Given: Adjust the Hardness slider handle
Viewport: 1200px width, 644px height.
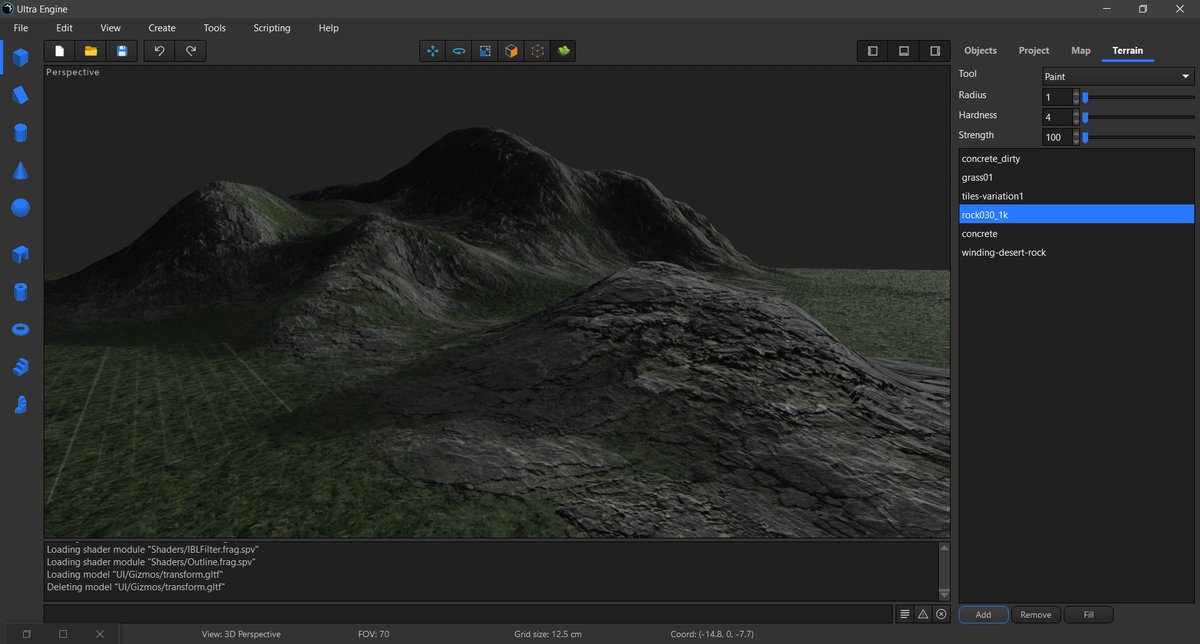Looking at the screenshot, I should pos(1085,117).
